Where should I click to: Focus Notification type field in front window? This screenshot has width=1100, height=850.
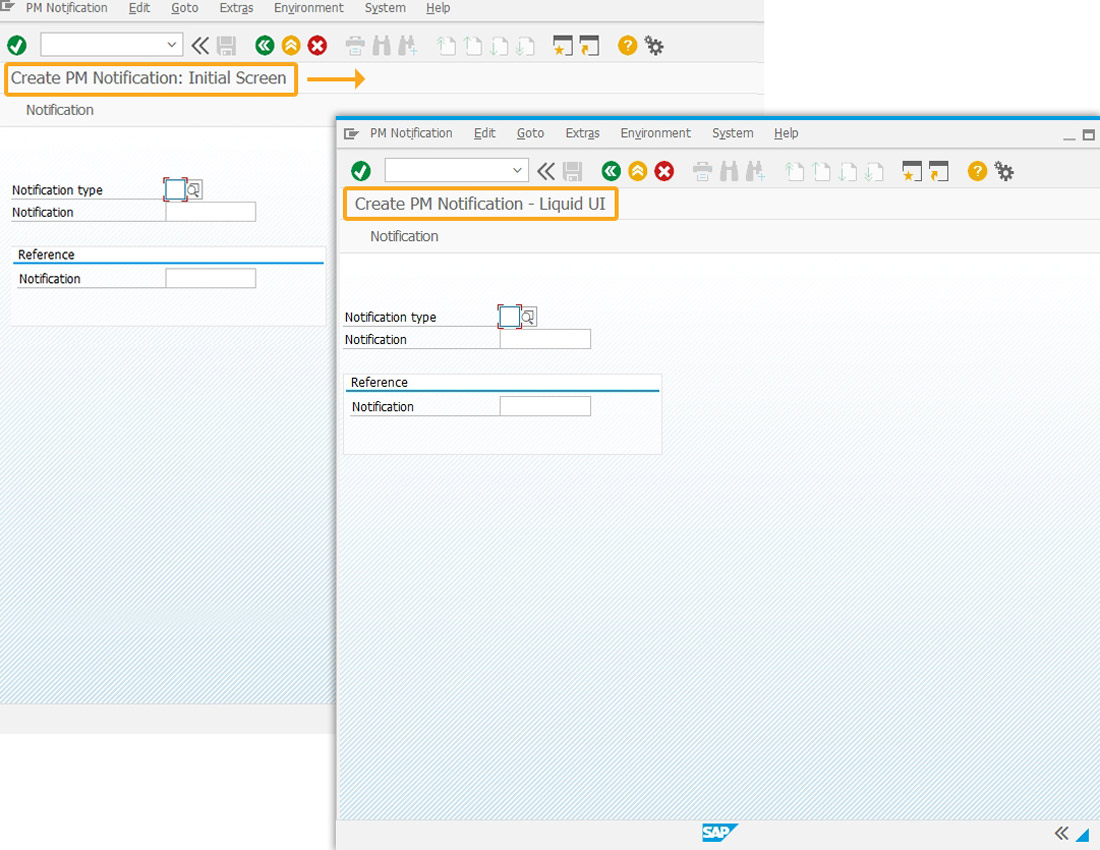pyautogui.click(x=509, y=317)
